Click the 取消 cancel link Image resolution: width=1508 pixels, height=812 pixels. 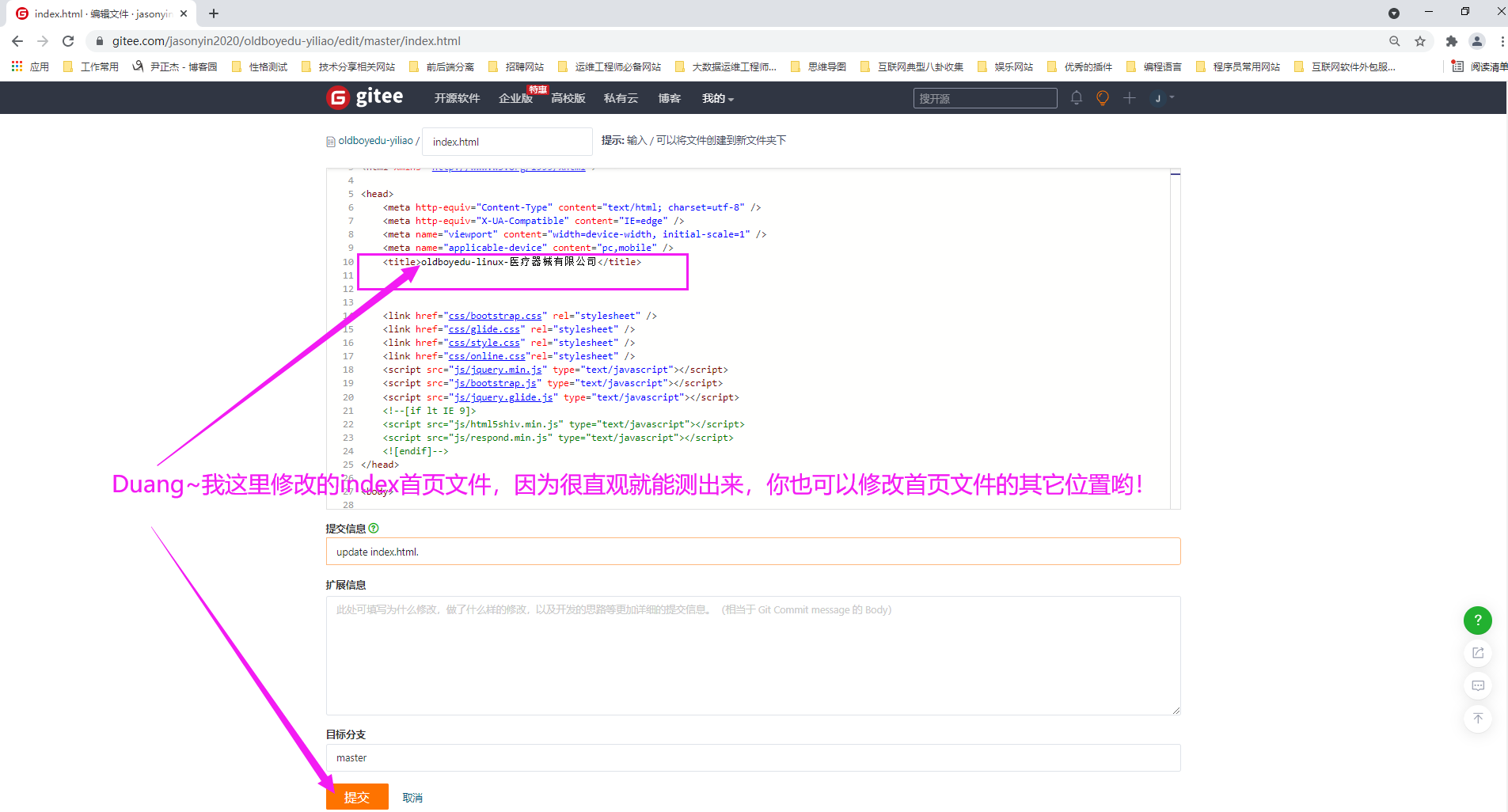coord(412,797)
